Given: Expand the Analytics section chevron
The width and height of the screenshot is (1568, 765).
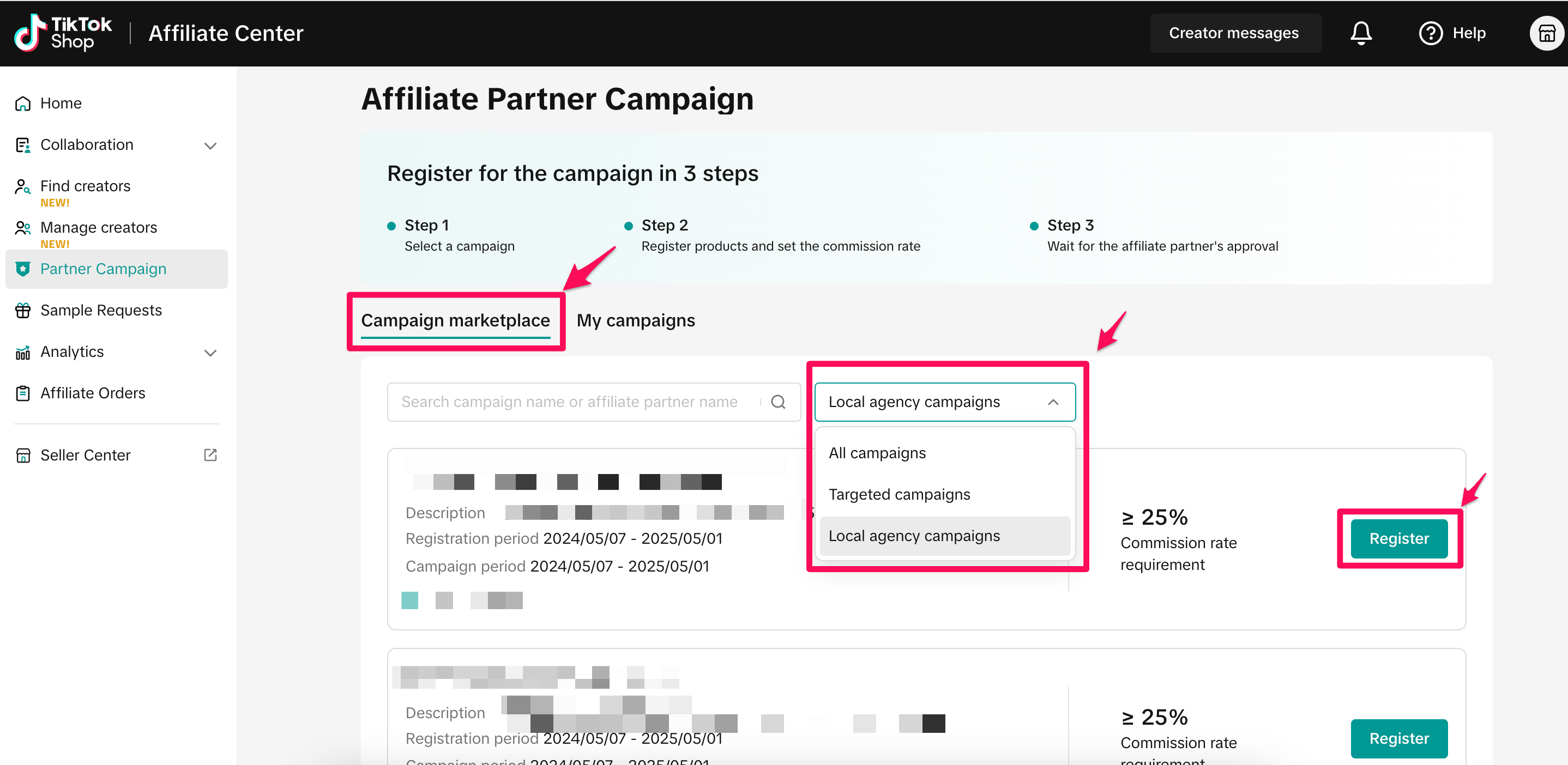Looking at the screenshot, I should click(x=210, y=352).
